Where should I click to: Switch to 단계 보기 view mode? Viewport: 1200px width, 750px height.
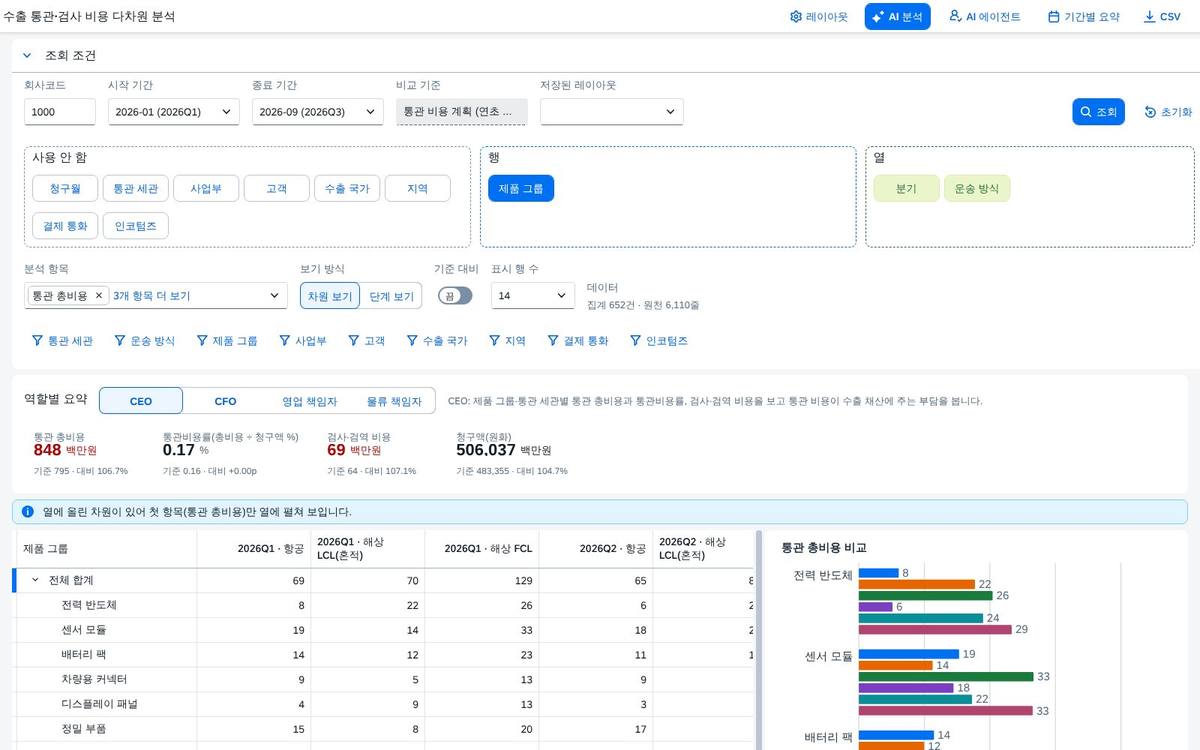(x=391, y=296)
